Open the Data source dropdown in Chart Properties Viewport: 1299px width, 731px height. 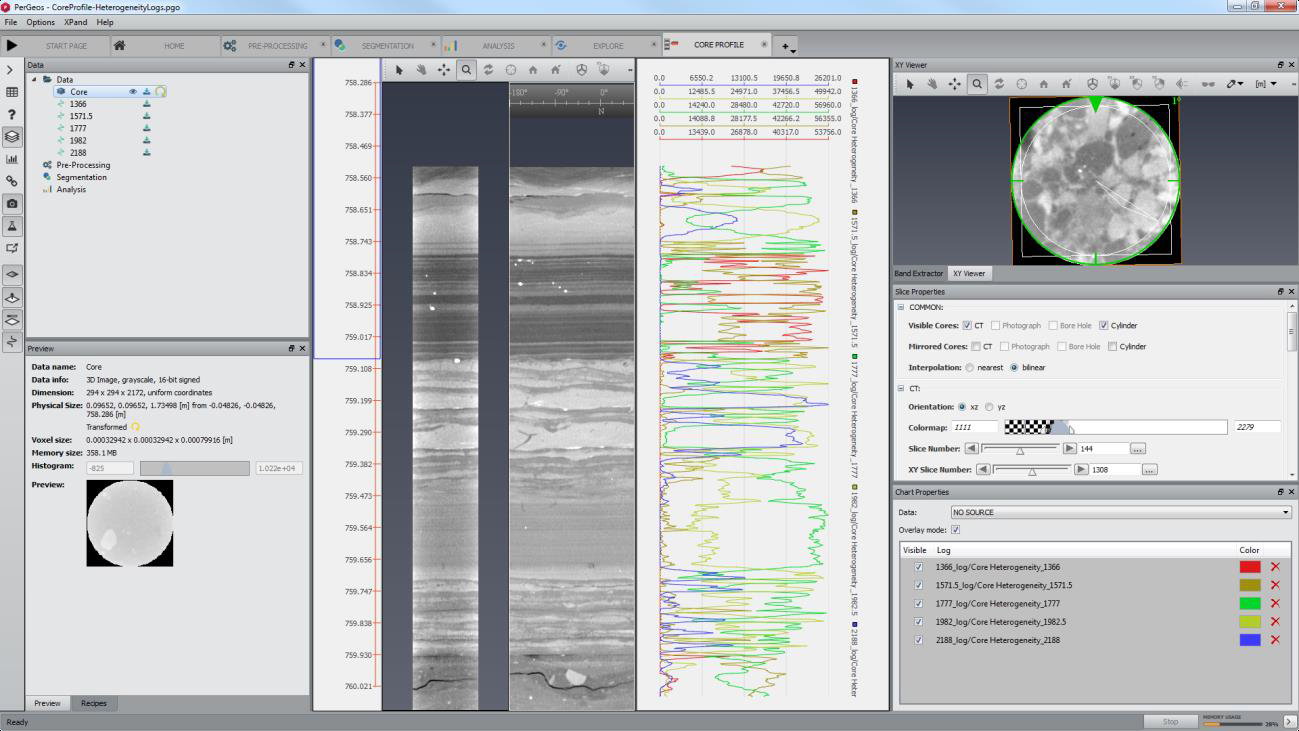[x=1120, y=512]
